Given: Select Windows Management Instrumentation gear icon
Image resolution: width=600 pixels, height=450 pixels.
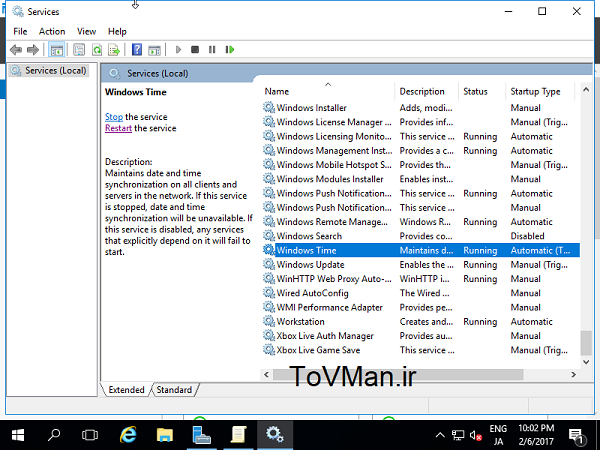Looking at the screenshot, I should point(269,150).
